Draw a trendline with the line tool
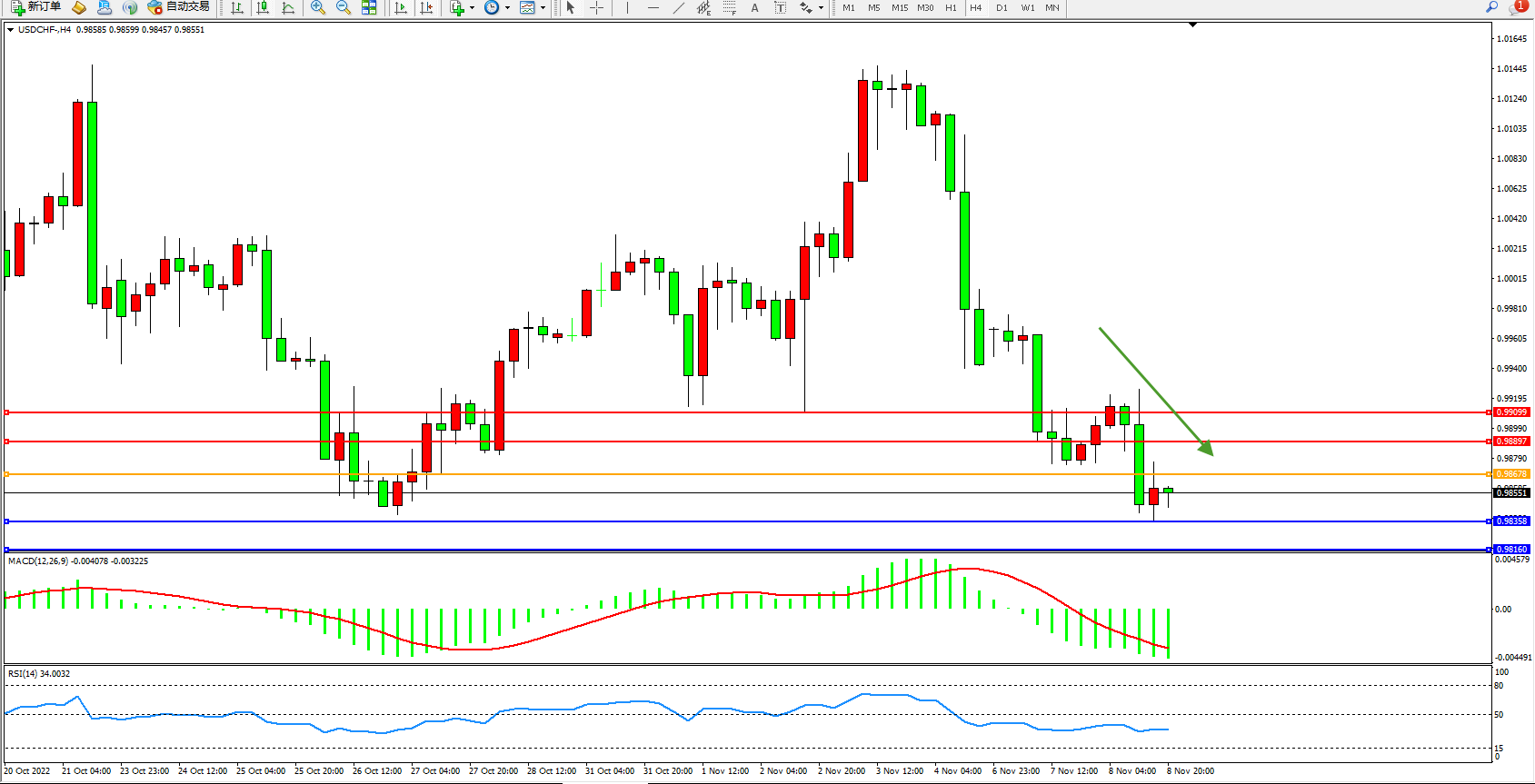1535x784 pixels. tap(678, 7)
